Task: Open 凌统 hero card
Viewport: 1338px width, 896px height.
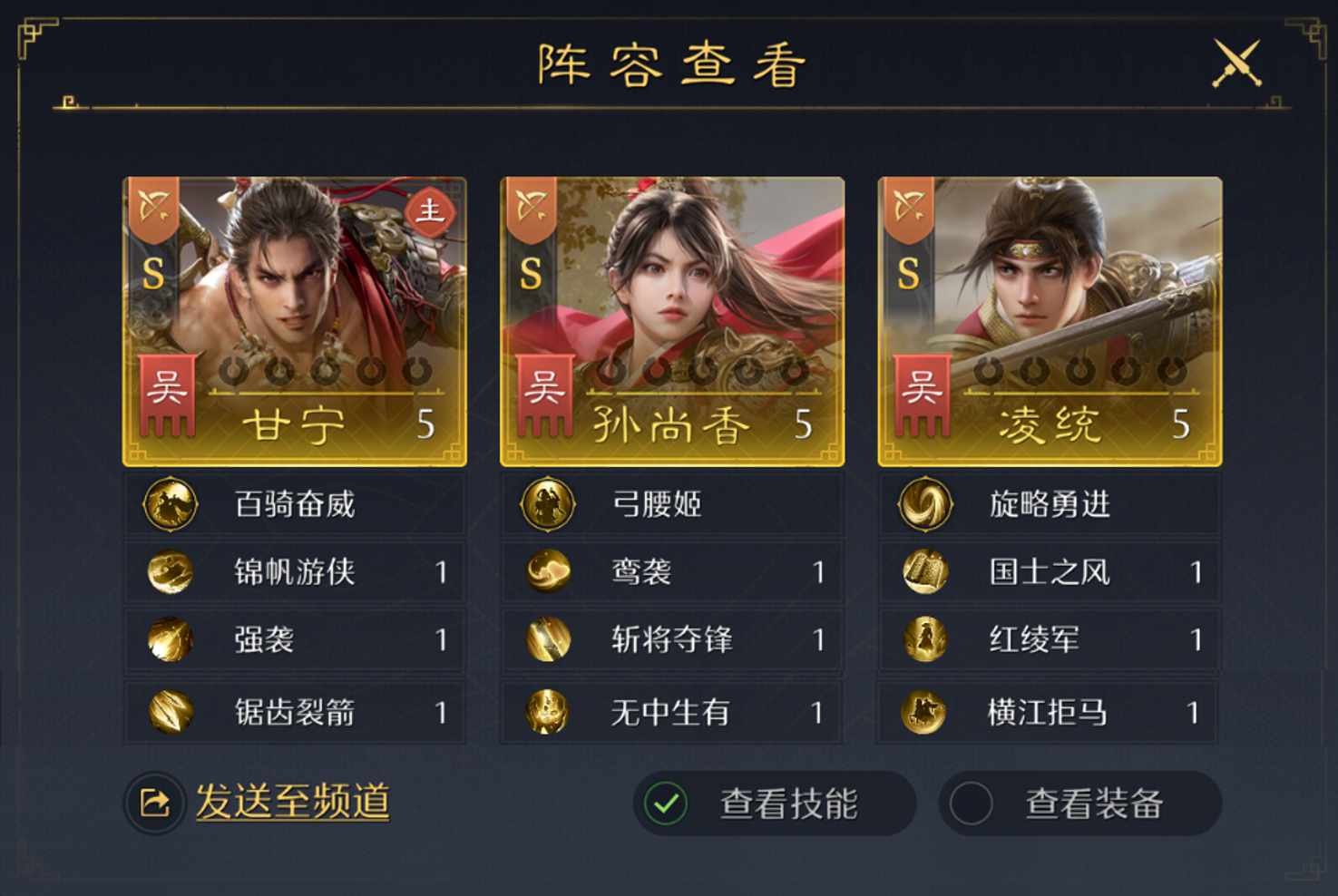Action: 1050,321
